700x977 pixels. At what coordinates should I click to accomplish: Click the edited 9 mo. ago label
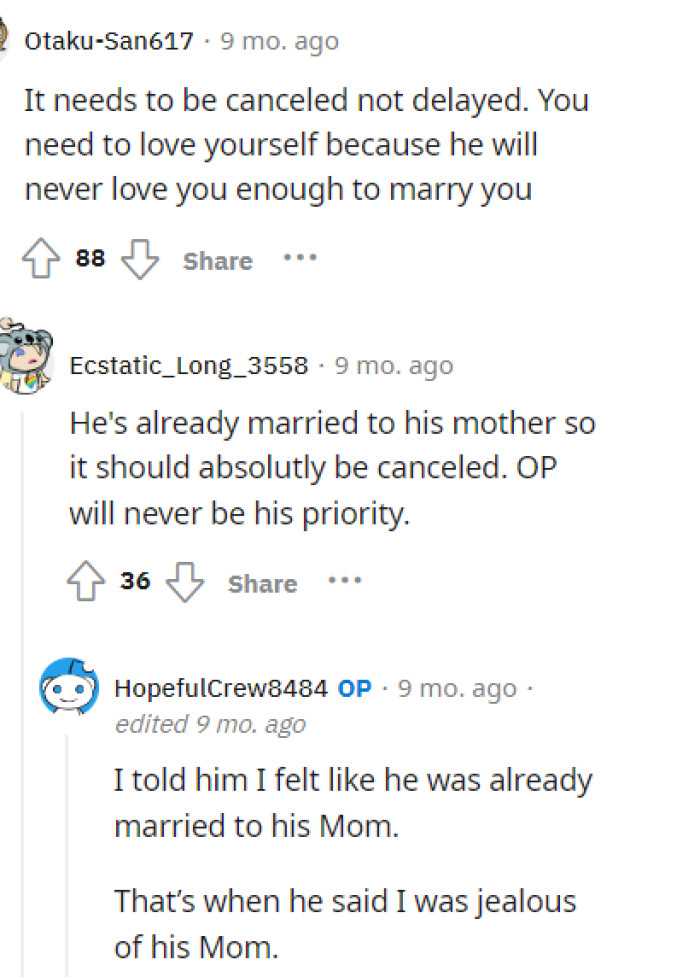(211, 724)
